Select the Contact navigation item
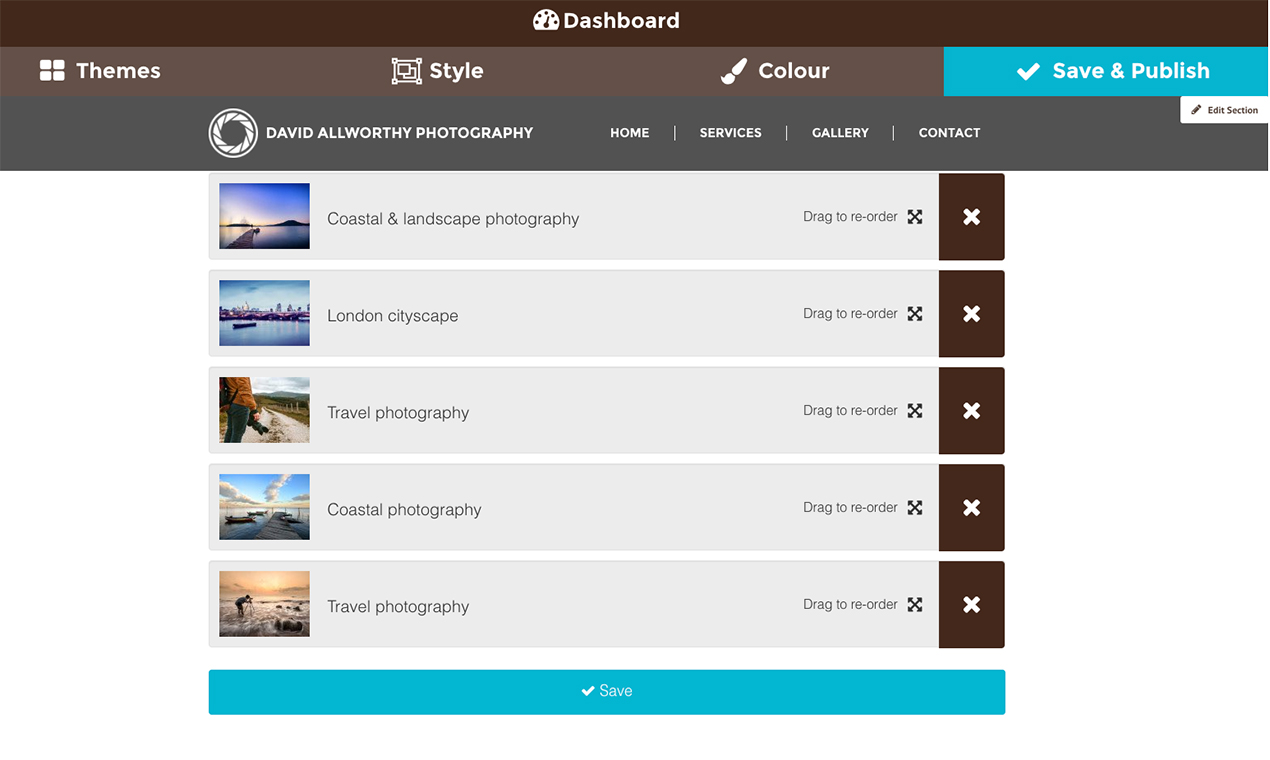1270x760 pixels. (949, 133)
